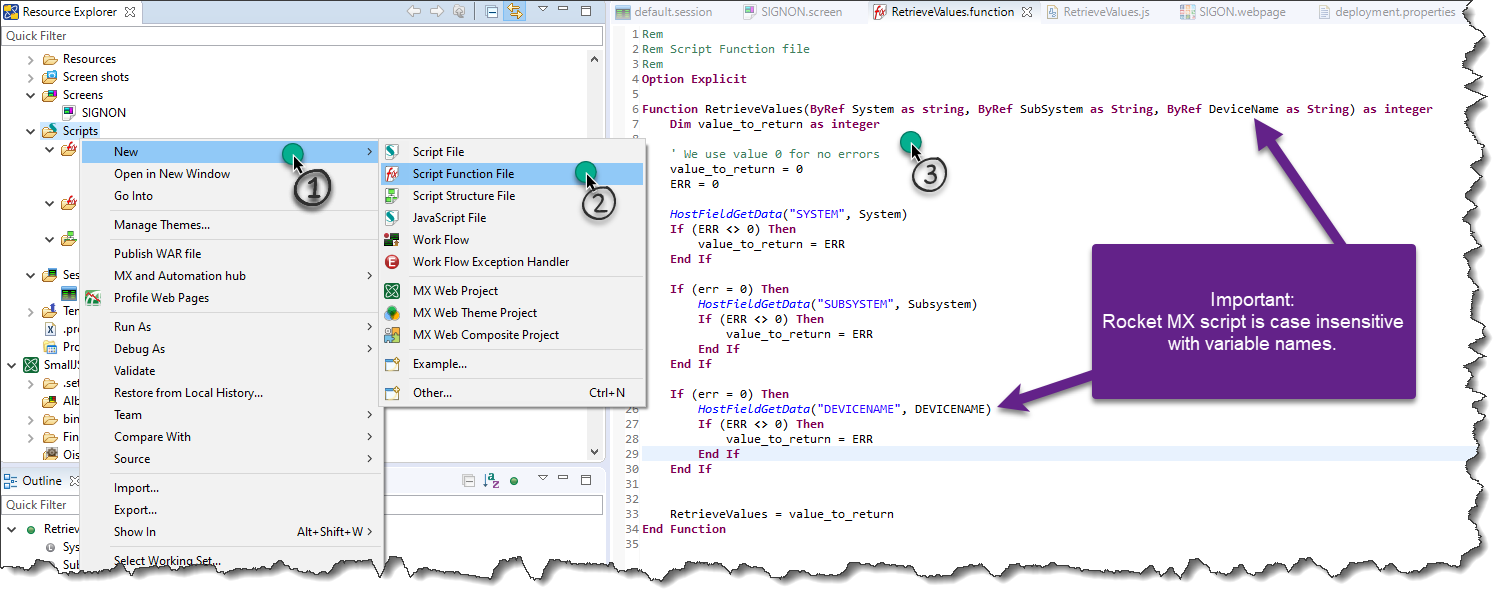
Task: Choose Script Structure File from New submenu
Action: pos(465,195)
